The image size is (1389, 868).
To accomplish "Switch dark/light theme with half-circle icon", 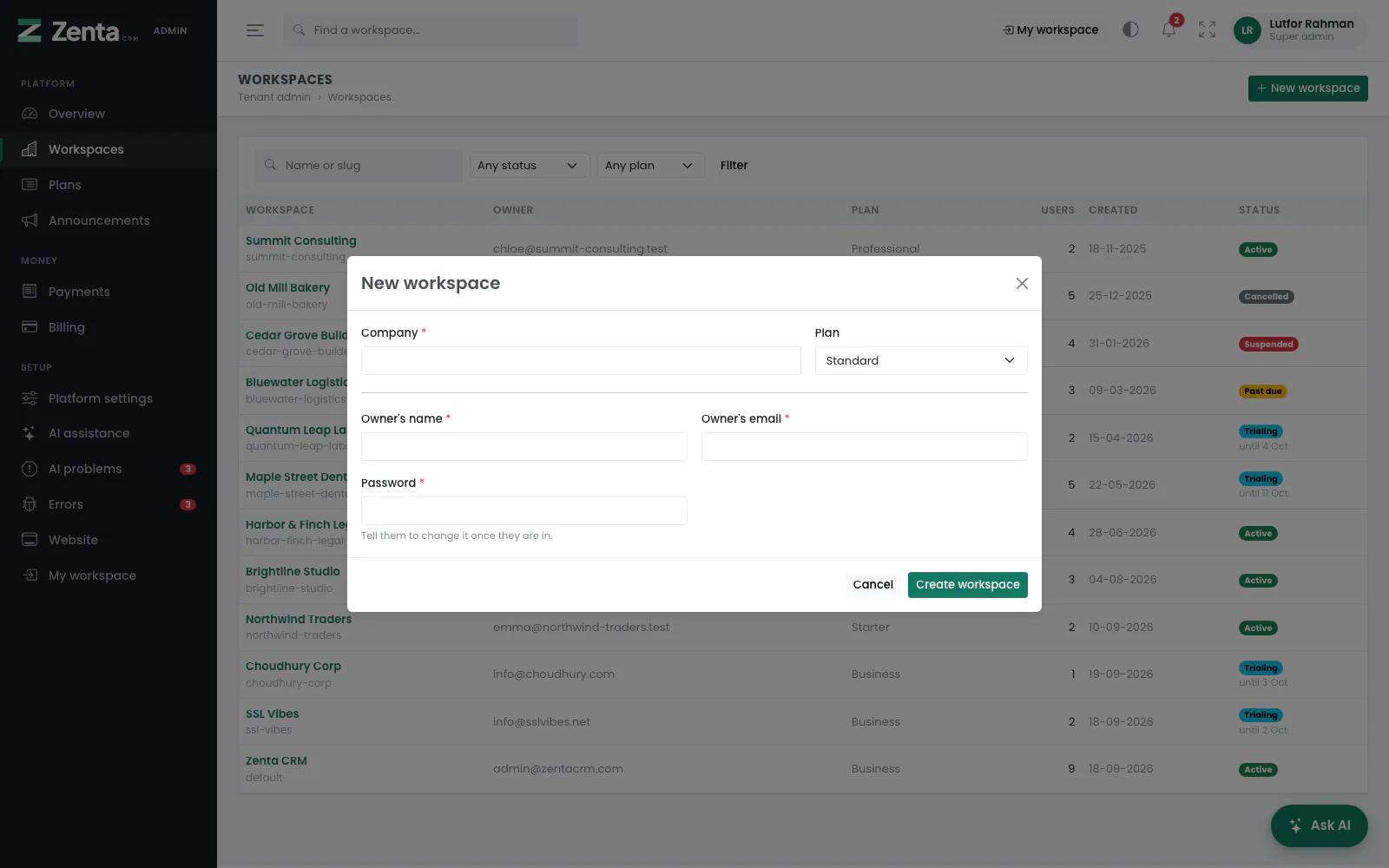I will coord(1130,30).
